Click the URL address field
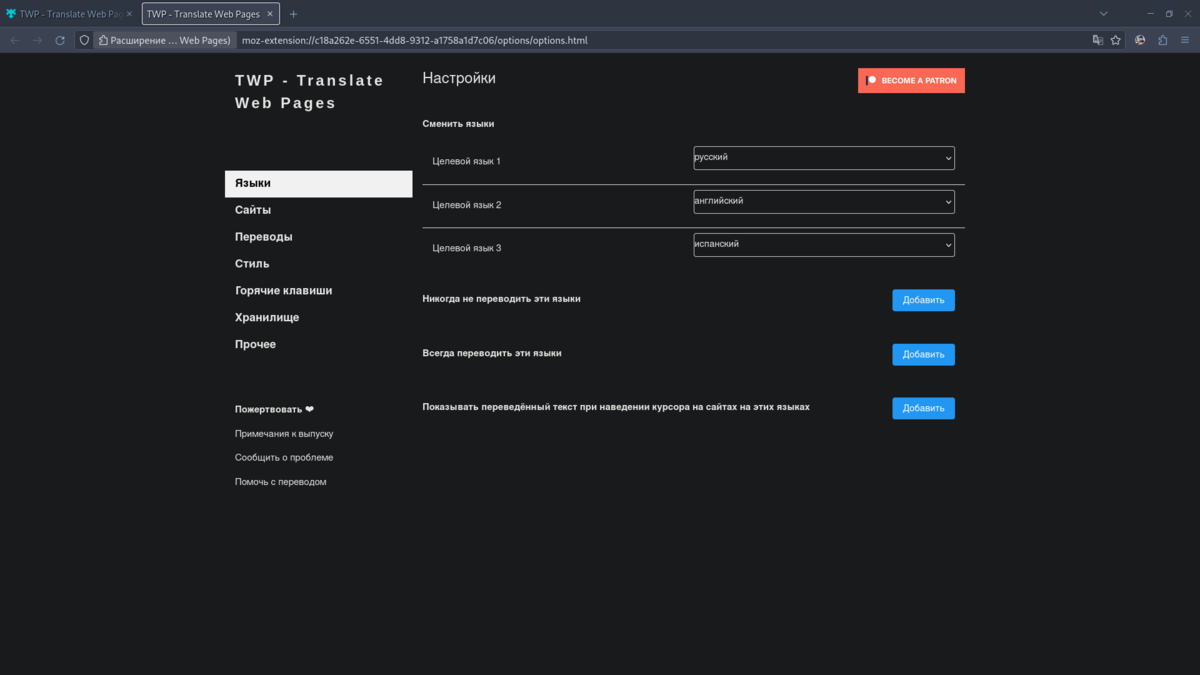The width and height of the screenshot is (1200, 675). point(660,40)
